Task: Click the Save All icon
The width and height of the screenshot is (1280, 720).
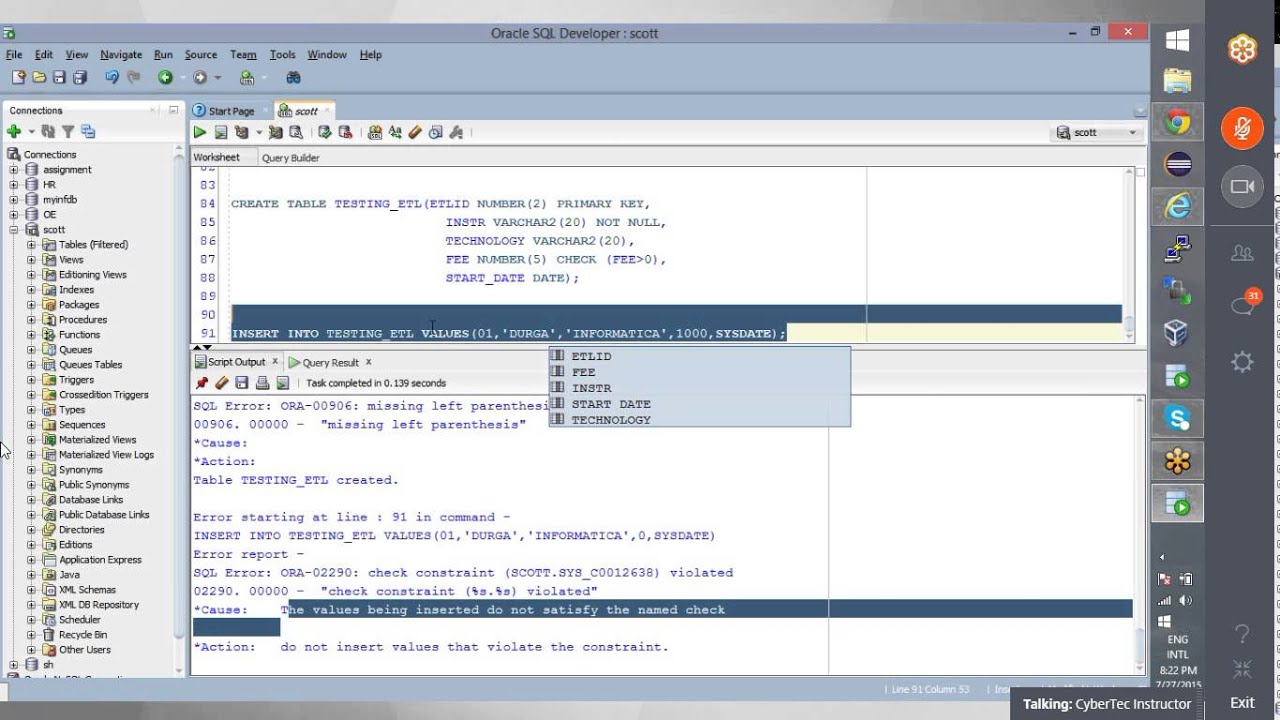Action: (80, 77)
